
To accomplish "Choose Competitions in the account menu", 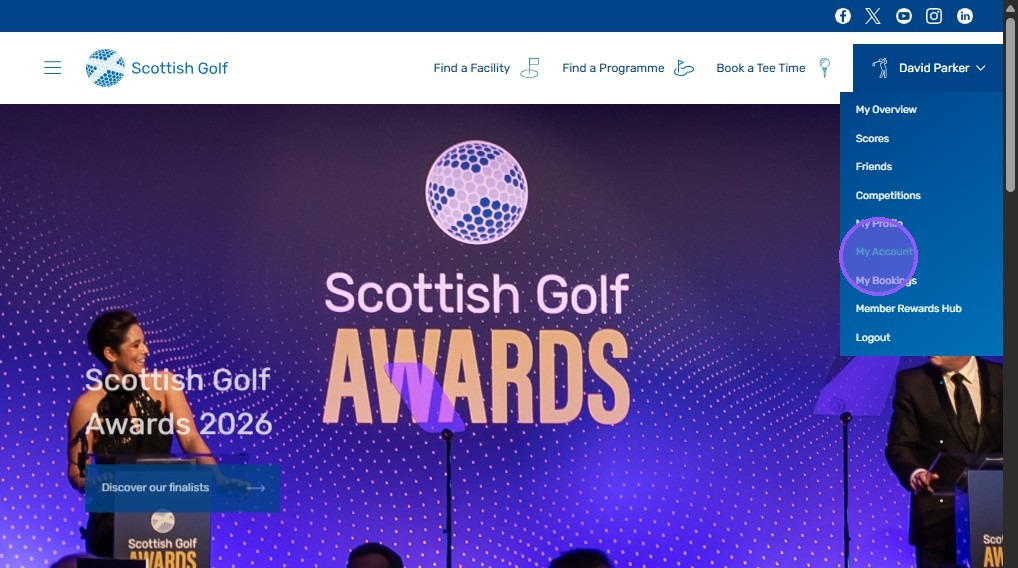I will click(888, 195).
